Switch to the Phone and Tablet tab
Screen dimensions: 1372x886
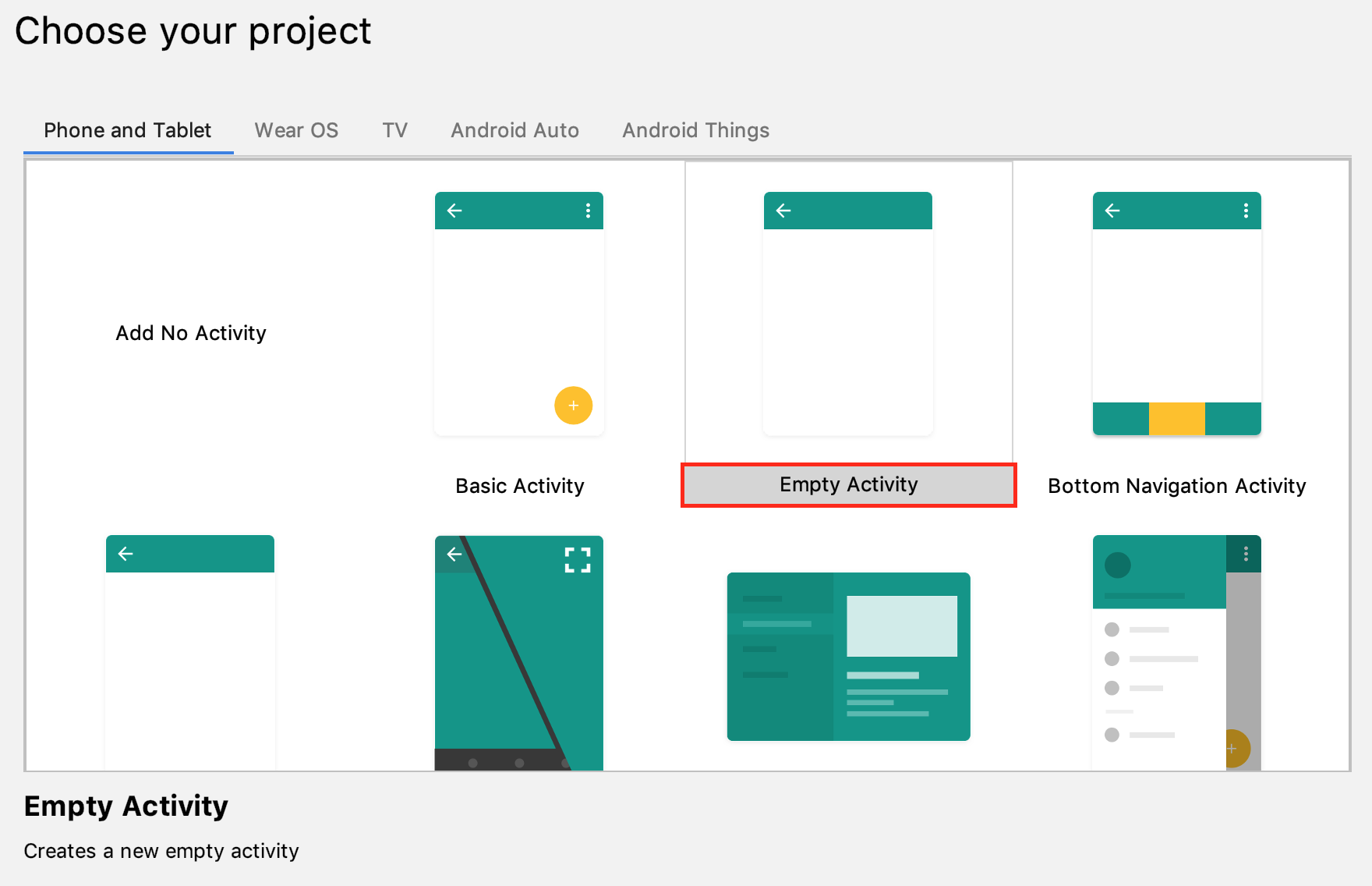[128, 130]
